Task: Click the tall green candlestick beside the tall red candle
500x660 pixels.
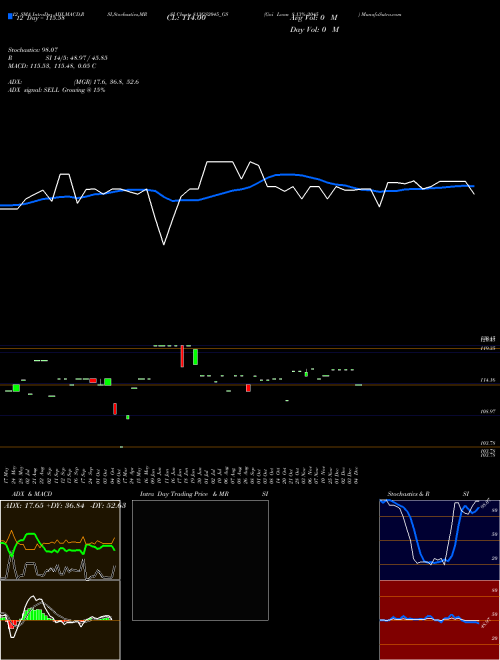Action: [x=195, y=357]
